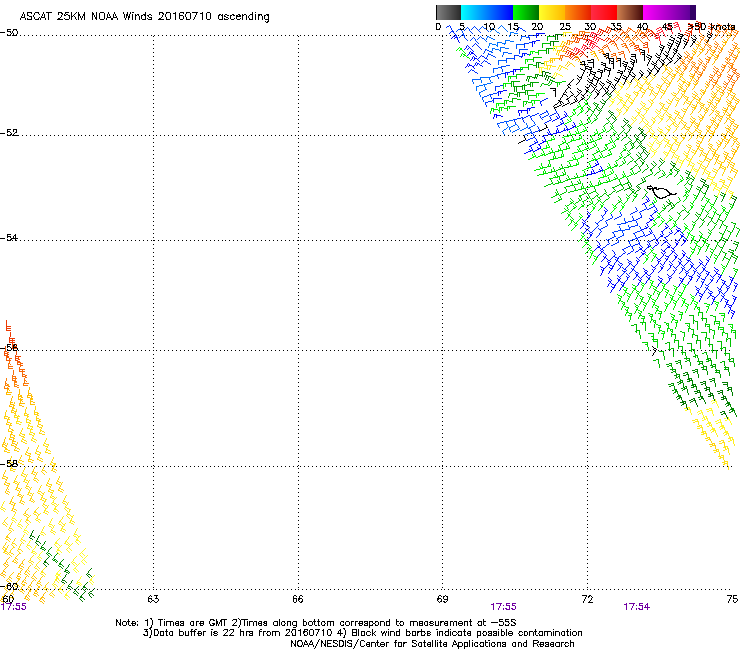
Task: Click the '10' tick on the color legend
Action: click(x=489, y=26)
